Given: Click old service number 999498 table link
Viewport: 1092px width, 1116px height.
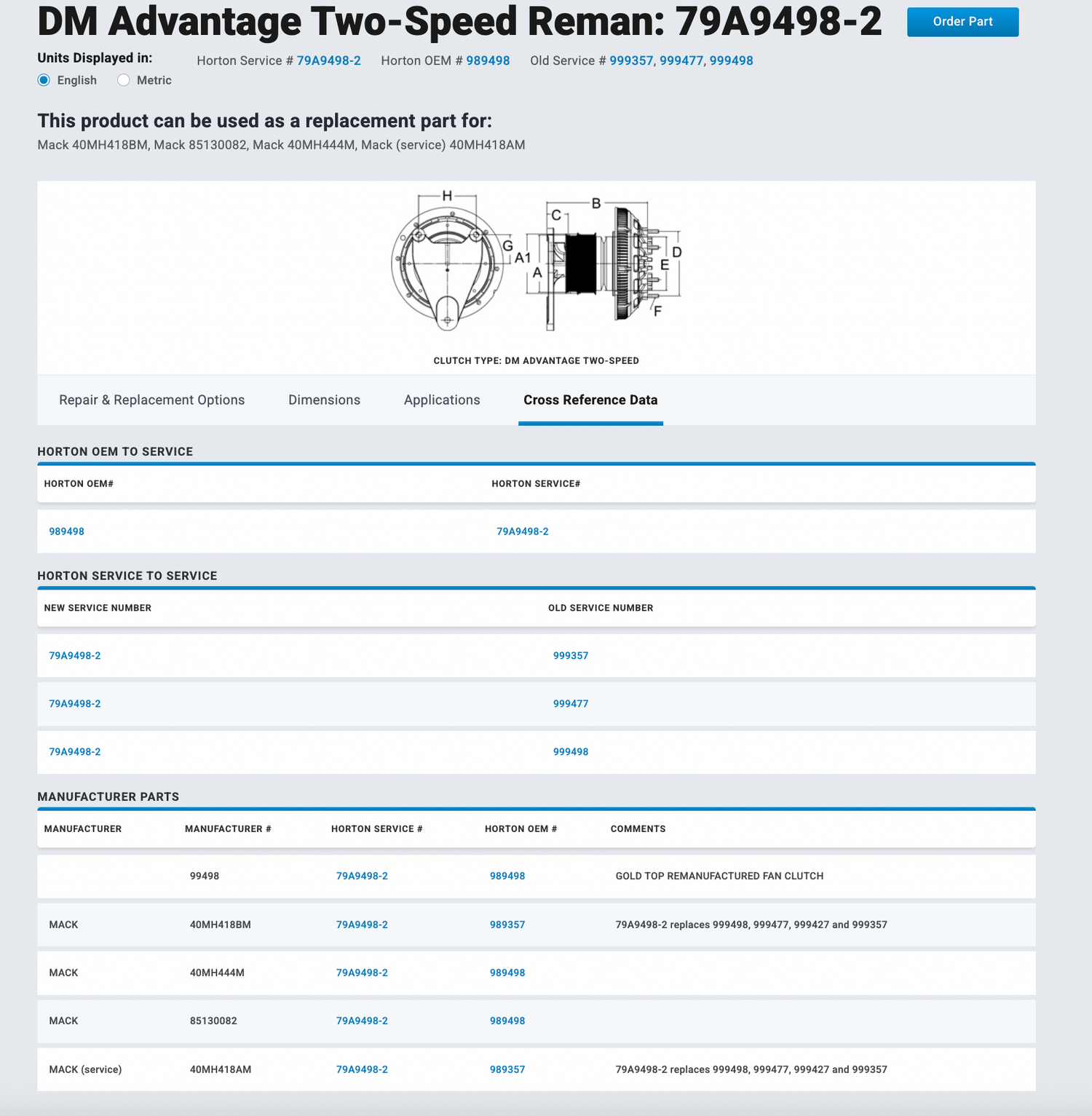Looking at the screenshot, I should 571,752.
